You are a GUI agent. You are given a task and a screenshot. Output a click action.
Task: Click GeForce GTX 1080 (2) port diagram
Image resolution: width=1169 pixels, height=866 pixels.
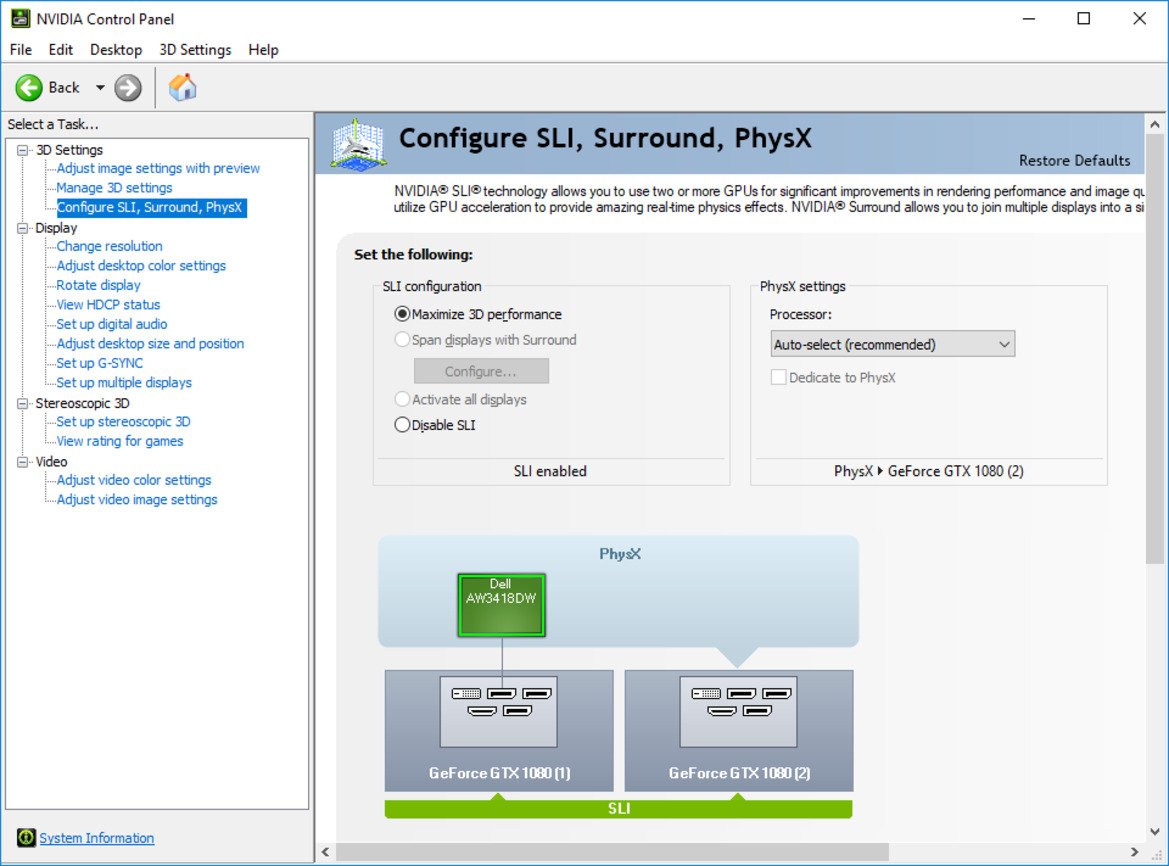point(738,712)
